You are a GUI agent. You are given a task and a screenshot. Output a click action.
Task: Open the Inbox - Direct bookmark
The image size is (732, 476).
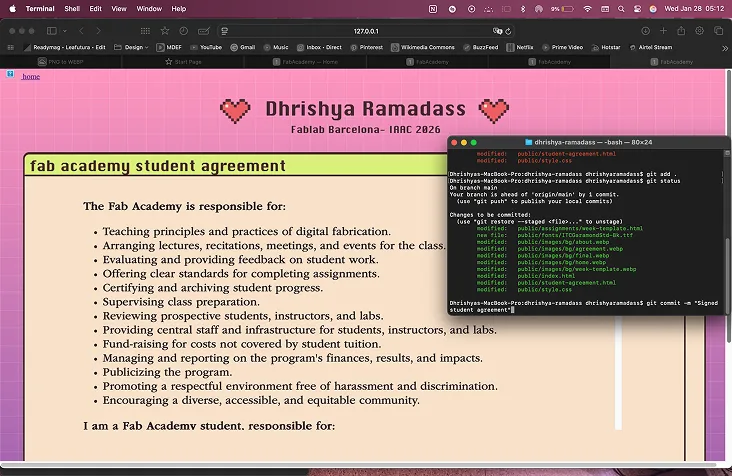319,47
